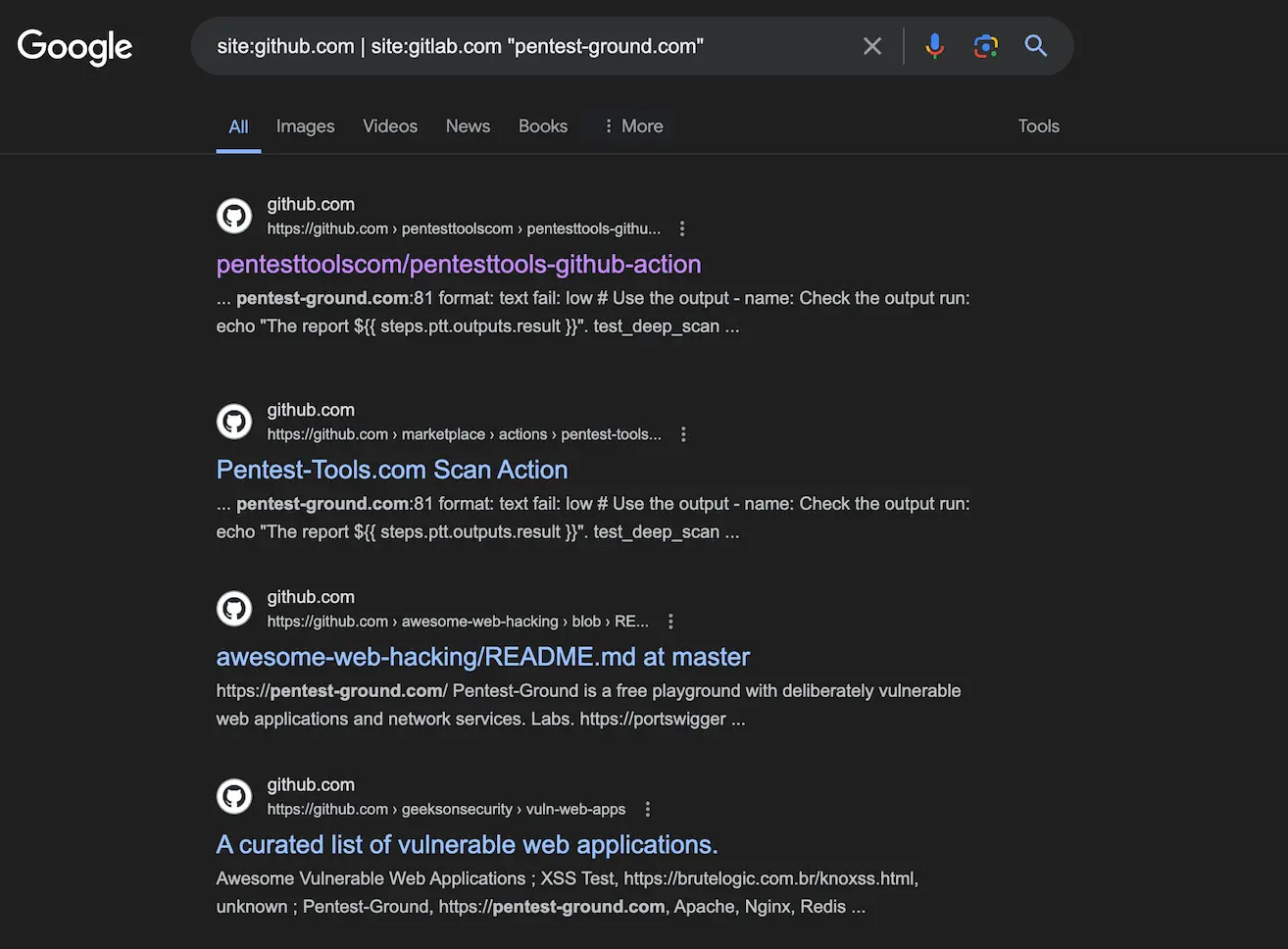Select the Videos tab
This screenshot has width=1288, height=949.
tap(389, 125)
